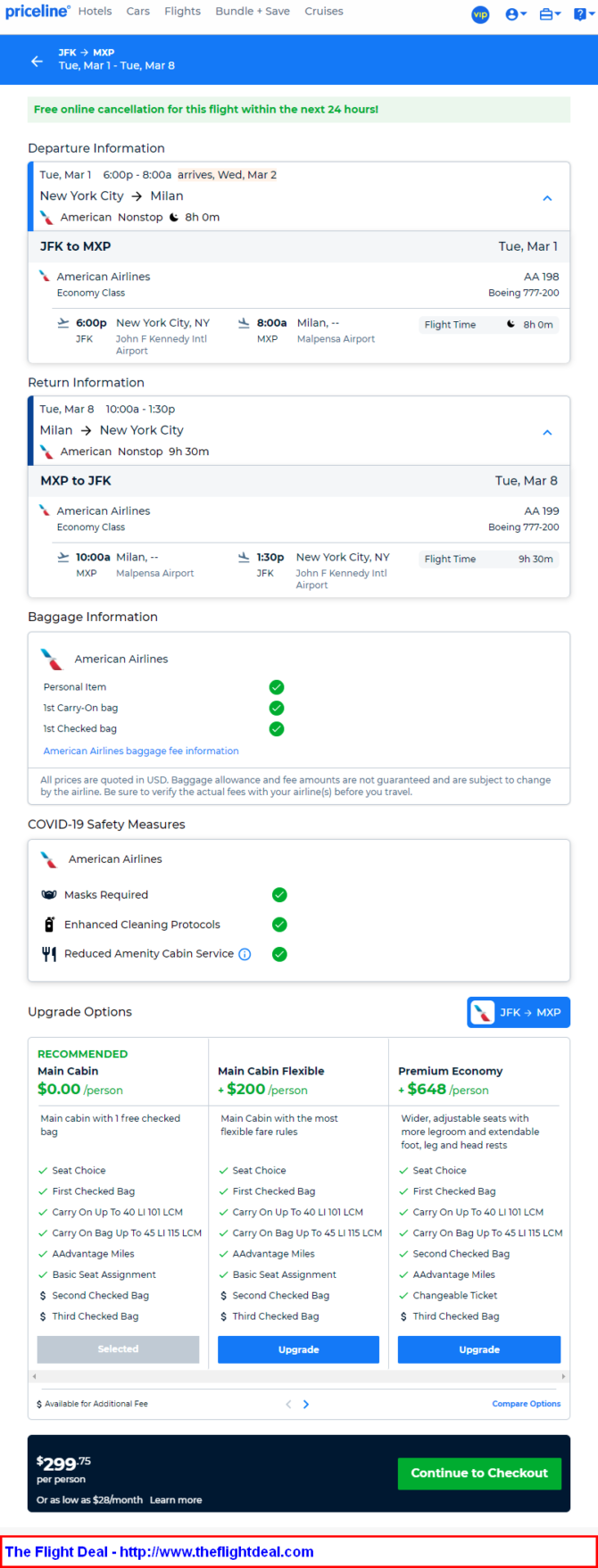598x1568 pixels.
Task: Open American Airlines baggage fee information link
Action: click(141, 751)
